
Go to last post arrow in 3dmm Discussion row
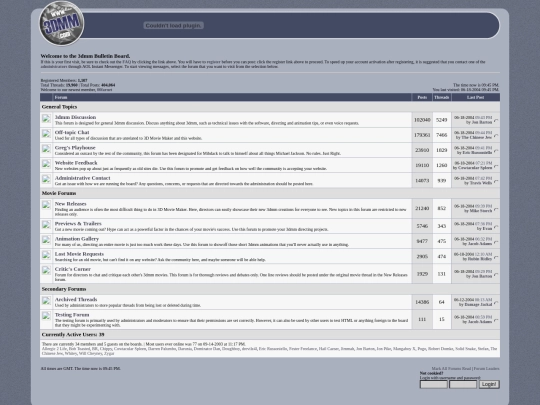click(x=496, y=121)
